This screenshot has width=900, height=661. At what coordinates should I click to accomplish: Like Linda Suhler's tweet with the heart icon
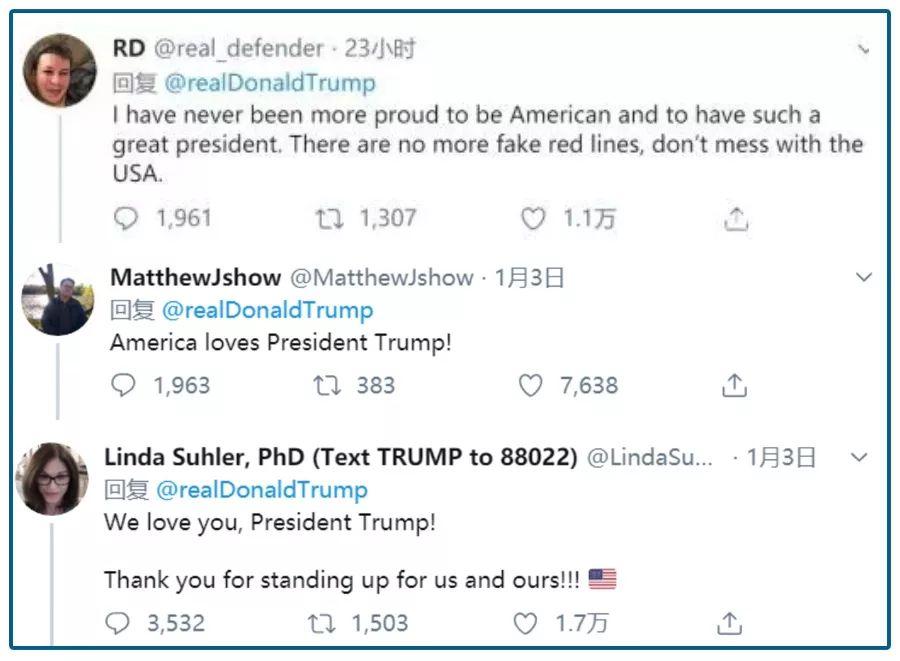pos(526,624)
